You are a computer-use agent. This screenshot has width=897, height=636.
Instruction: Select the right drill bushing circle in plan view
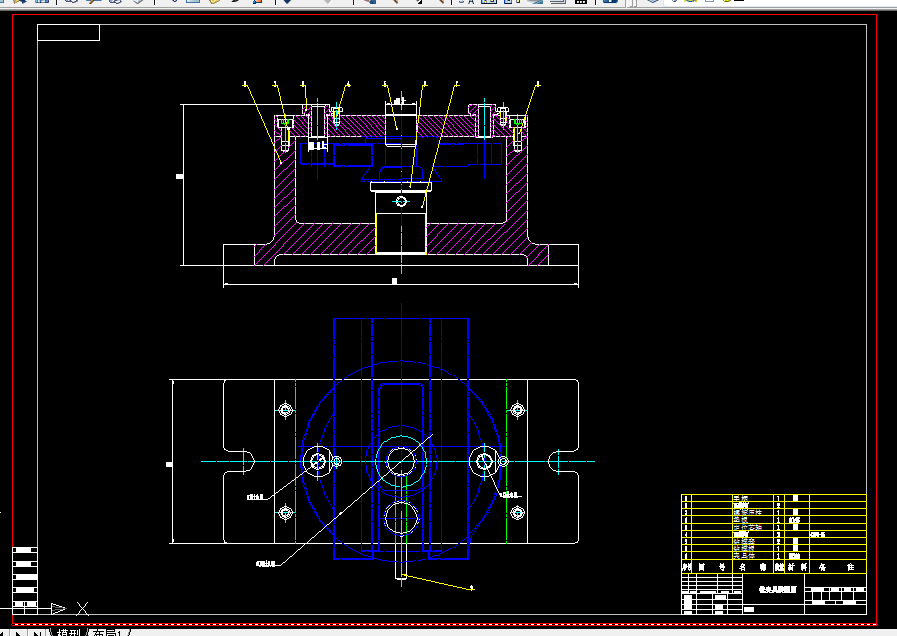484,461
